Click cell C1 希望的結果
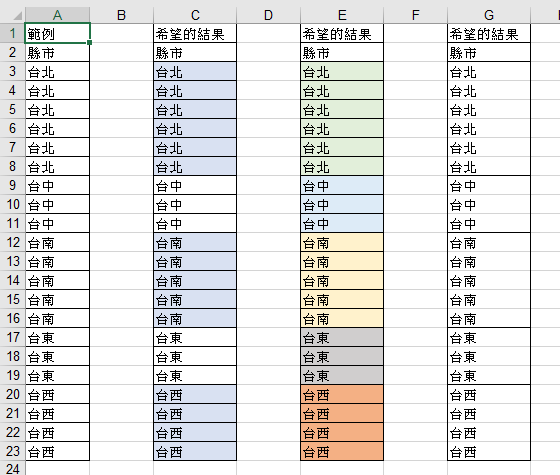The image size is (560, 475). (195, 34)
